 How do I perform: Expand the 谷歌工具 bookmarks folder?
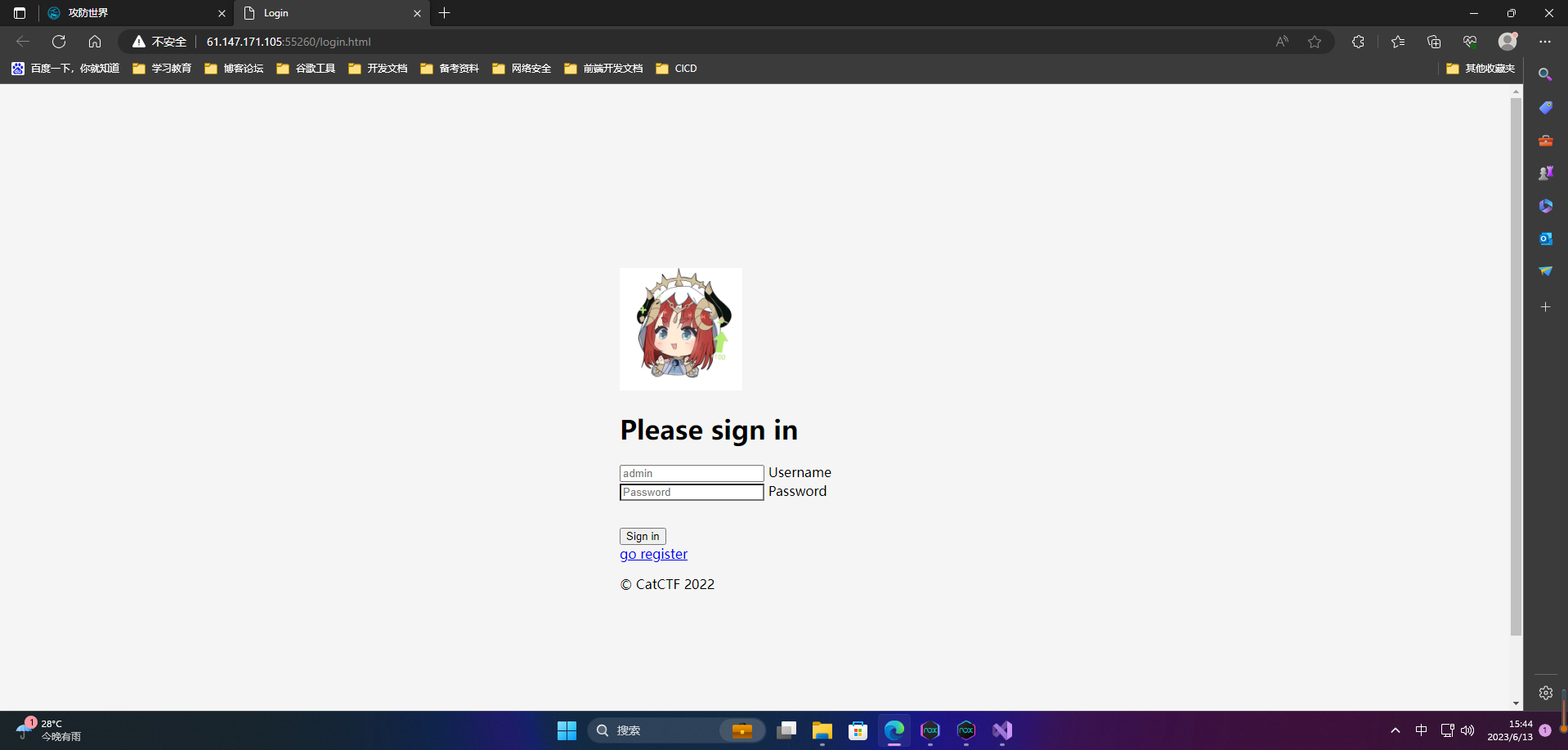[306, 69]
